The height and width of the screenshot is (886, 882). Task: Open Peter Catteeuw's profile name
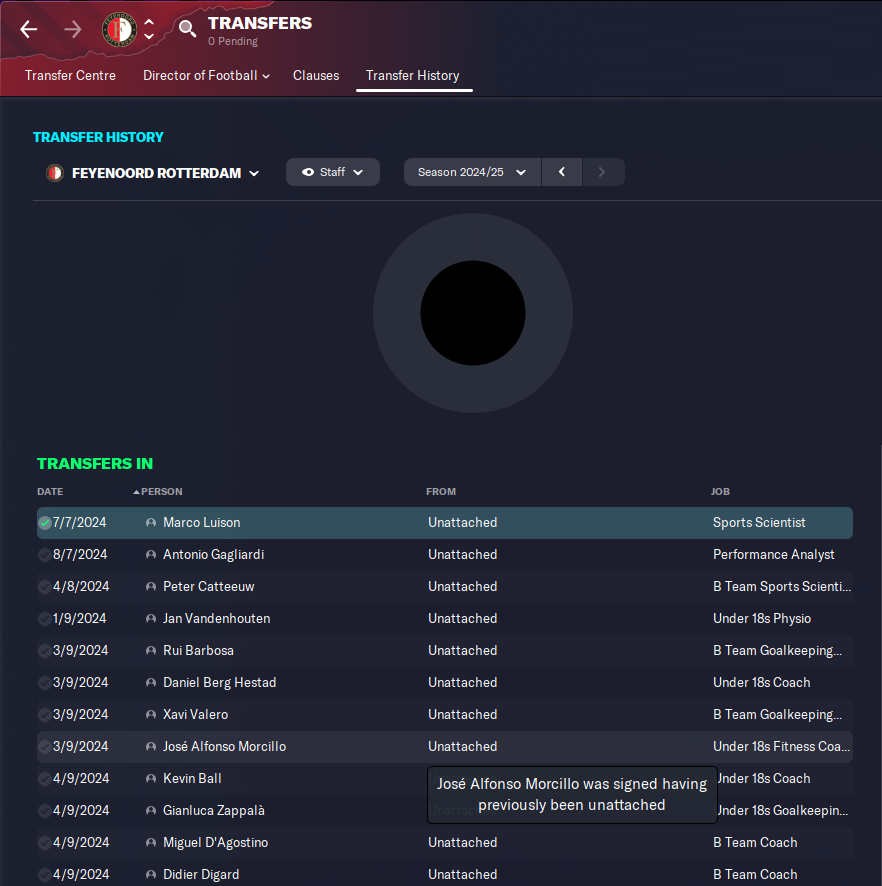click(208, 587)
